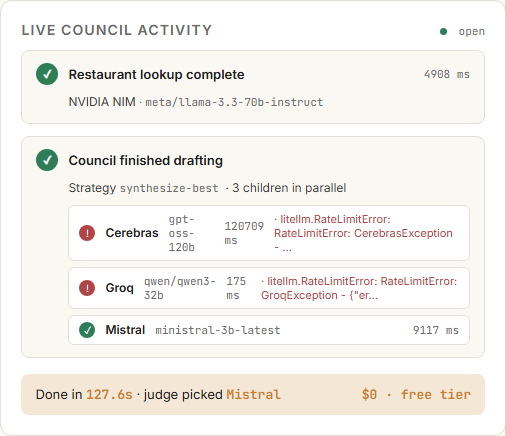Viewport: 505px width, 436px height.
Task: Click the red error icon next to Groq
Action: (x=87, y=288)
